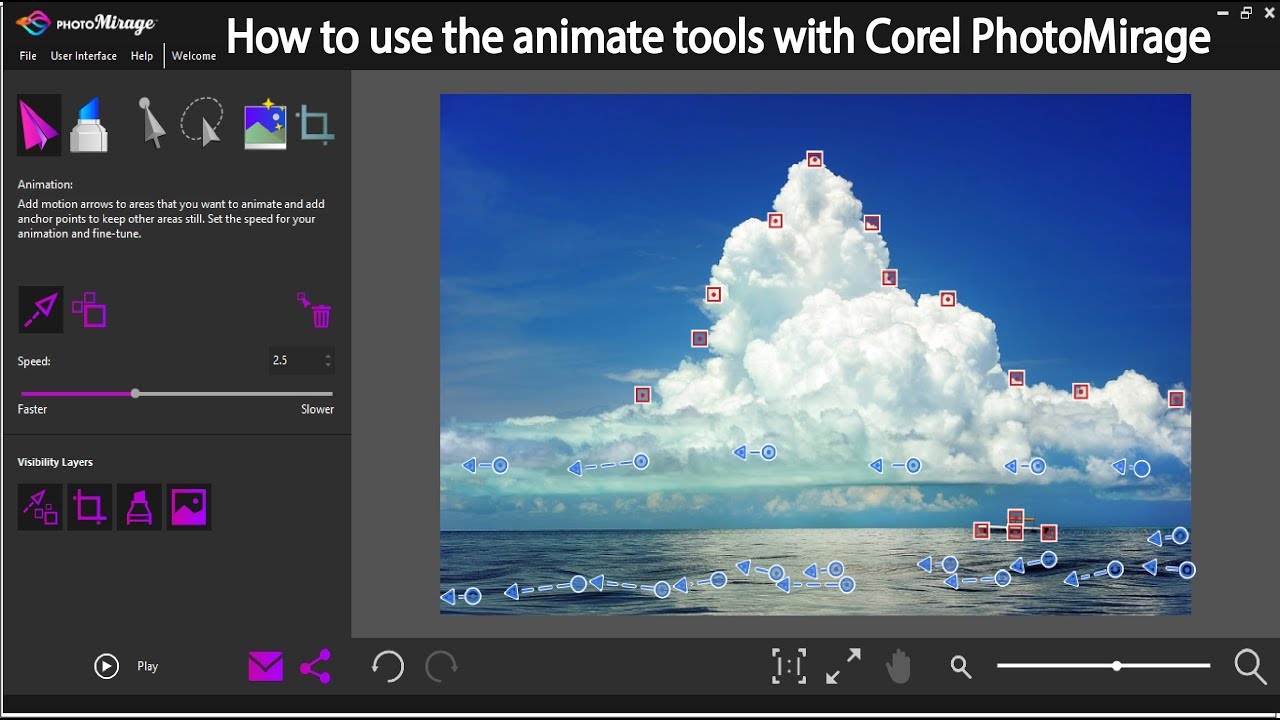
Task: Minimize the PhotoMirage window
Action: [x=1223, y=13]
